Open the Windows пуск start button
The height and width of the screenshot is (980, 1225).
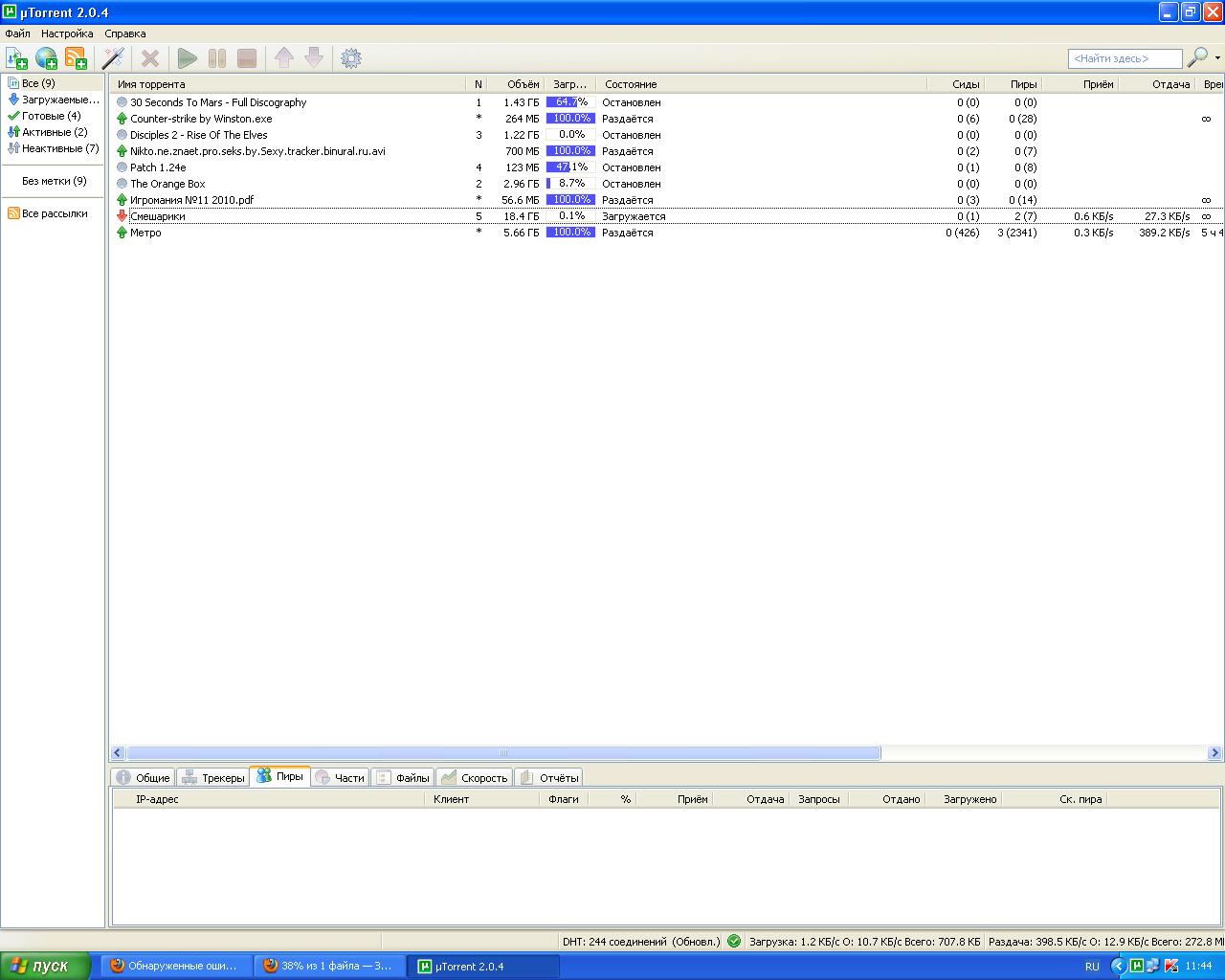coord(45,966)
